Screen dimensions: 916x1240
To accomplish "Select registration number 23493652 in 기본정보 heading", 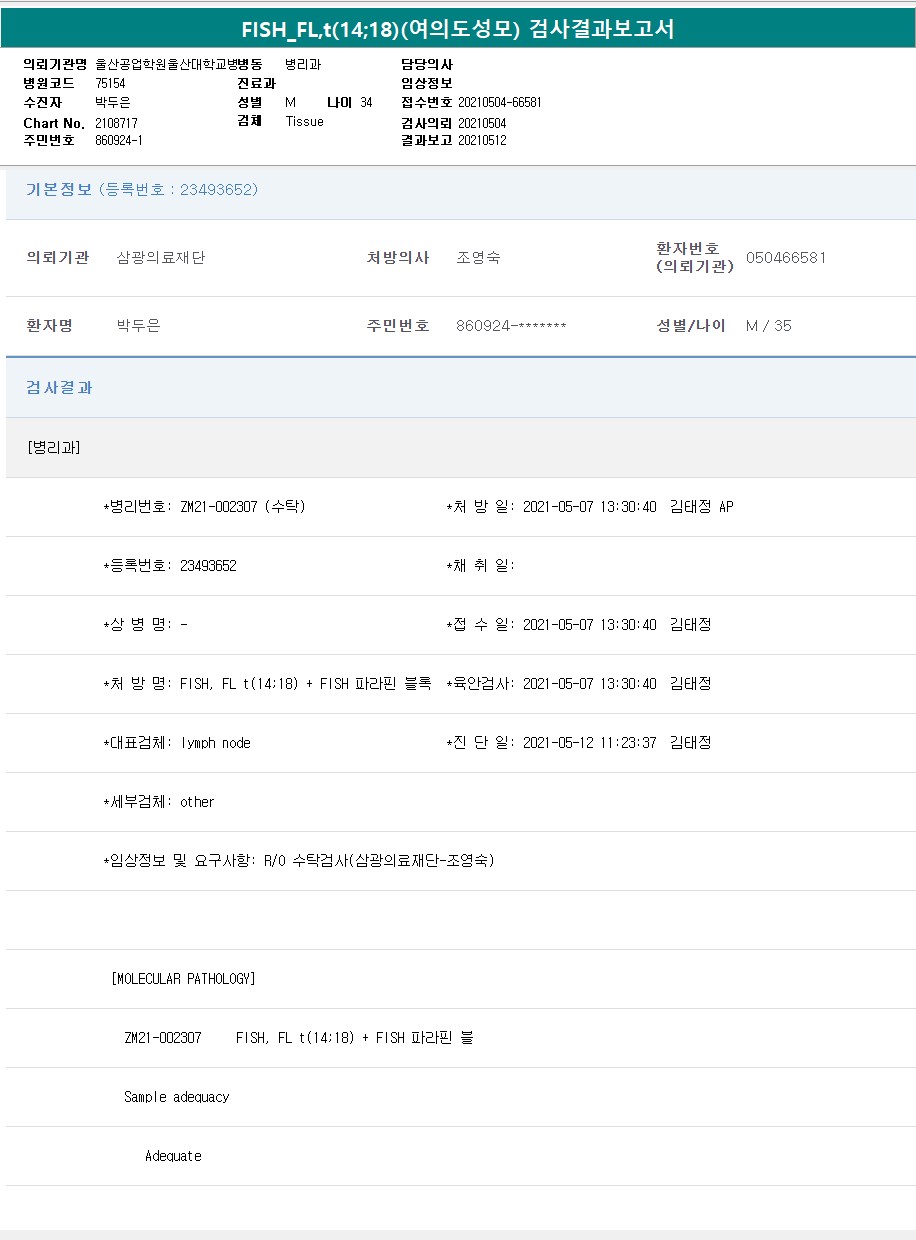I will (x=218, y=189).
